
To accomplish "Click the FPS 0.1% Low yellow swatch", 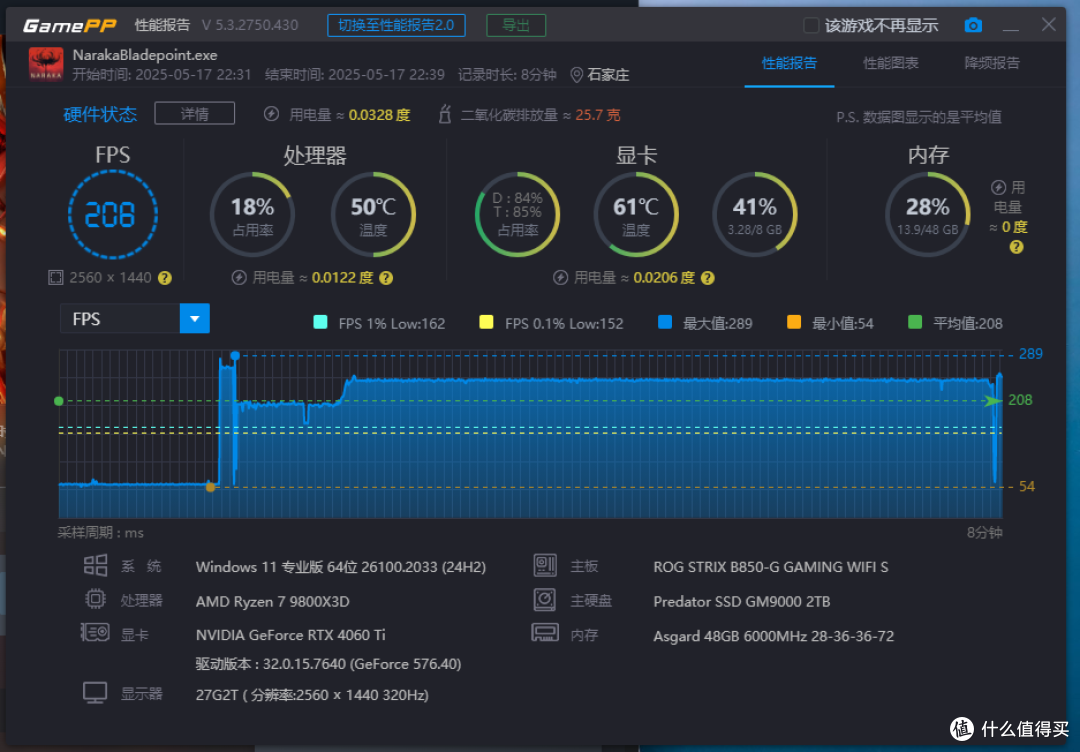I will pyautogui.click(x=486, y=322).
